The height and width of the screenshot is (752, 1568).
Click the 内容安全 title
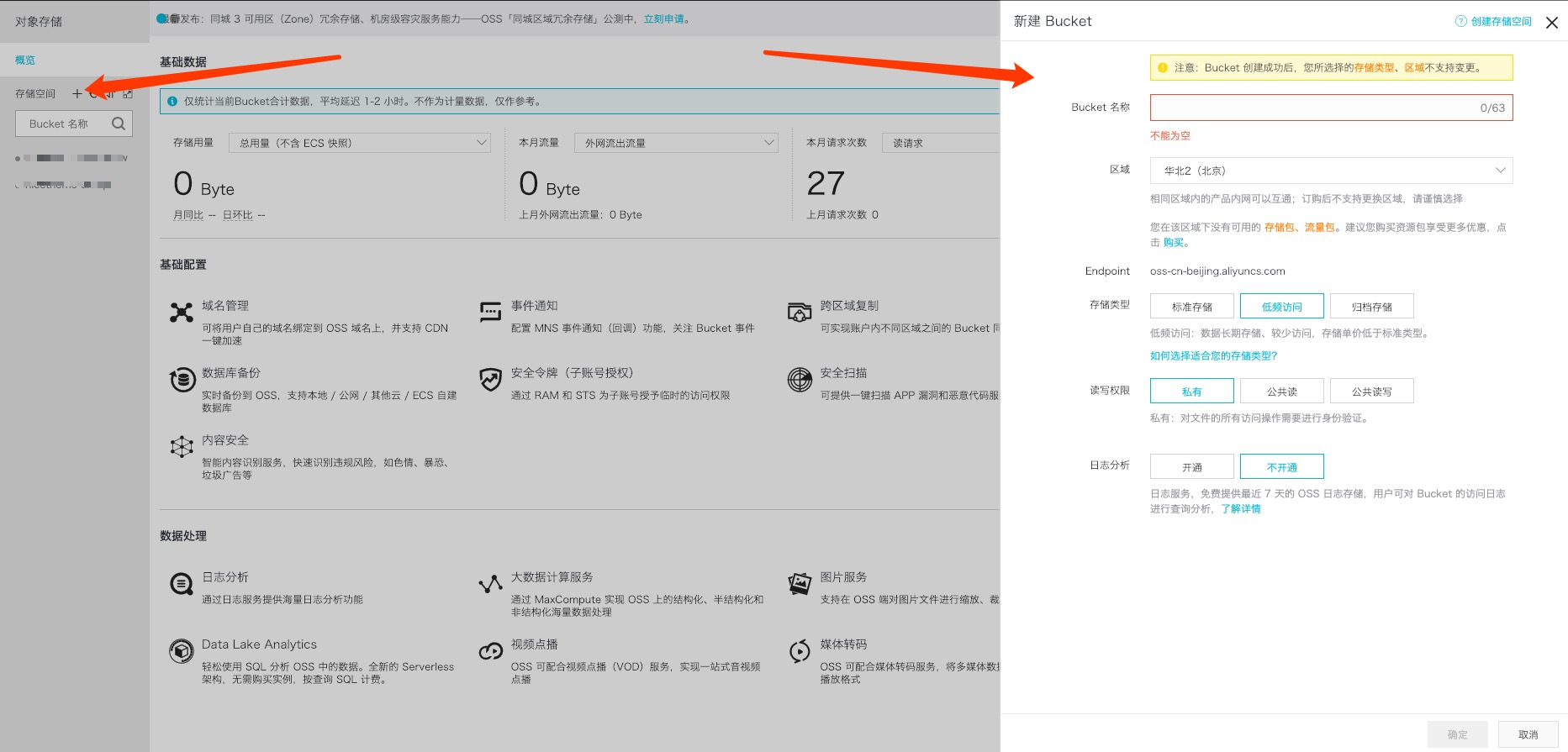click(225, 440)
